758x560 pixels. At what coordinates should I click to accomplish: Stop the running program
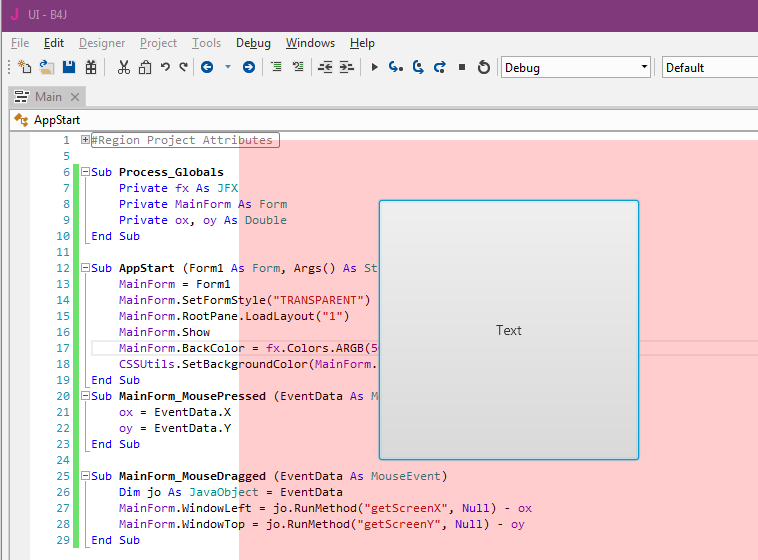pyautogui.click(x=462, y=67)
